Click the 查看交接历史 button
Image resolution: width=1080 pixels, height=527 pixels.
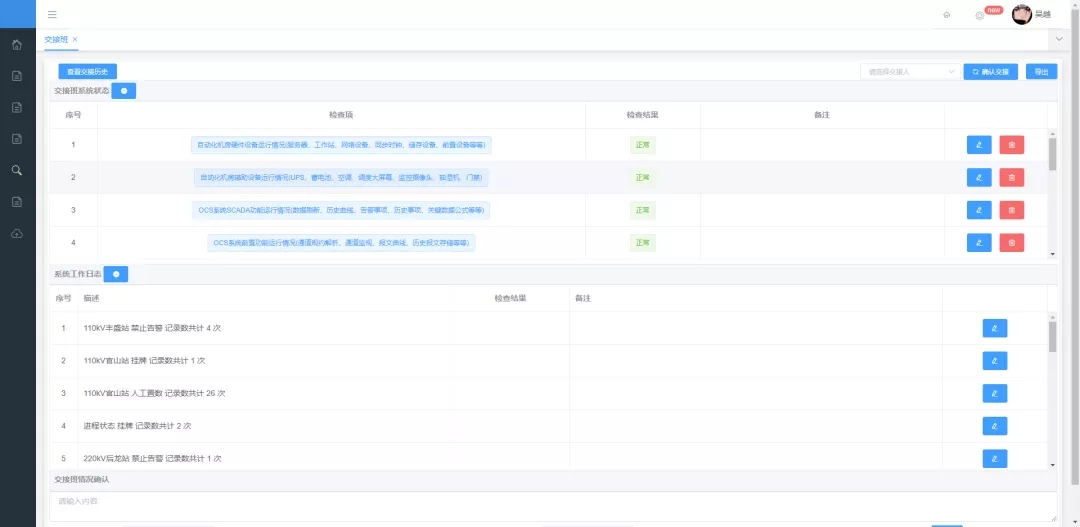(88, 72)
